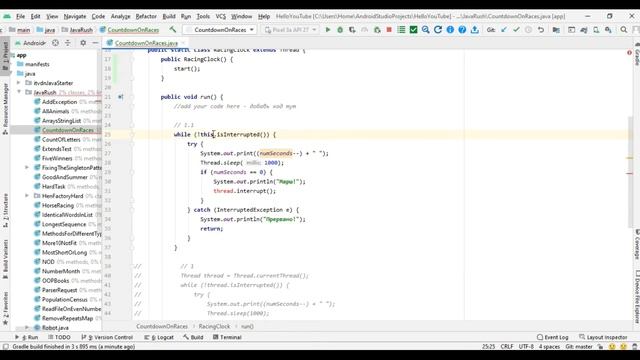This screenshot has width=640, height=360.
Task: Toggle the Project tool window side tab
Action: 5,56
